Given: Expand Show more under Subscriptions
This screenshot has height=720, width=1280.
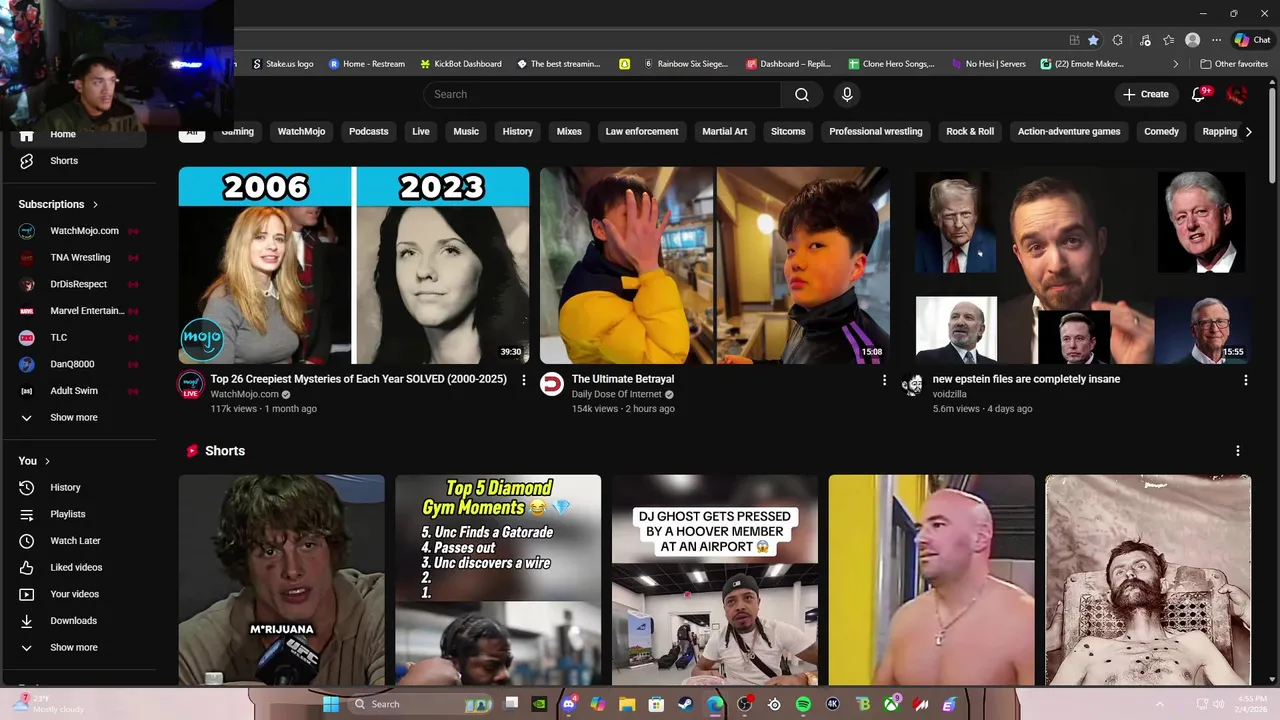Looking at the screenshot, I should pyautogui.click(x=78, y=418).
